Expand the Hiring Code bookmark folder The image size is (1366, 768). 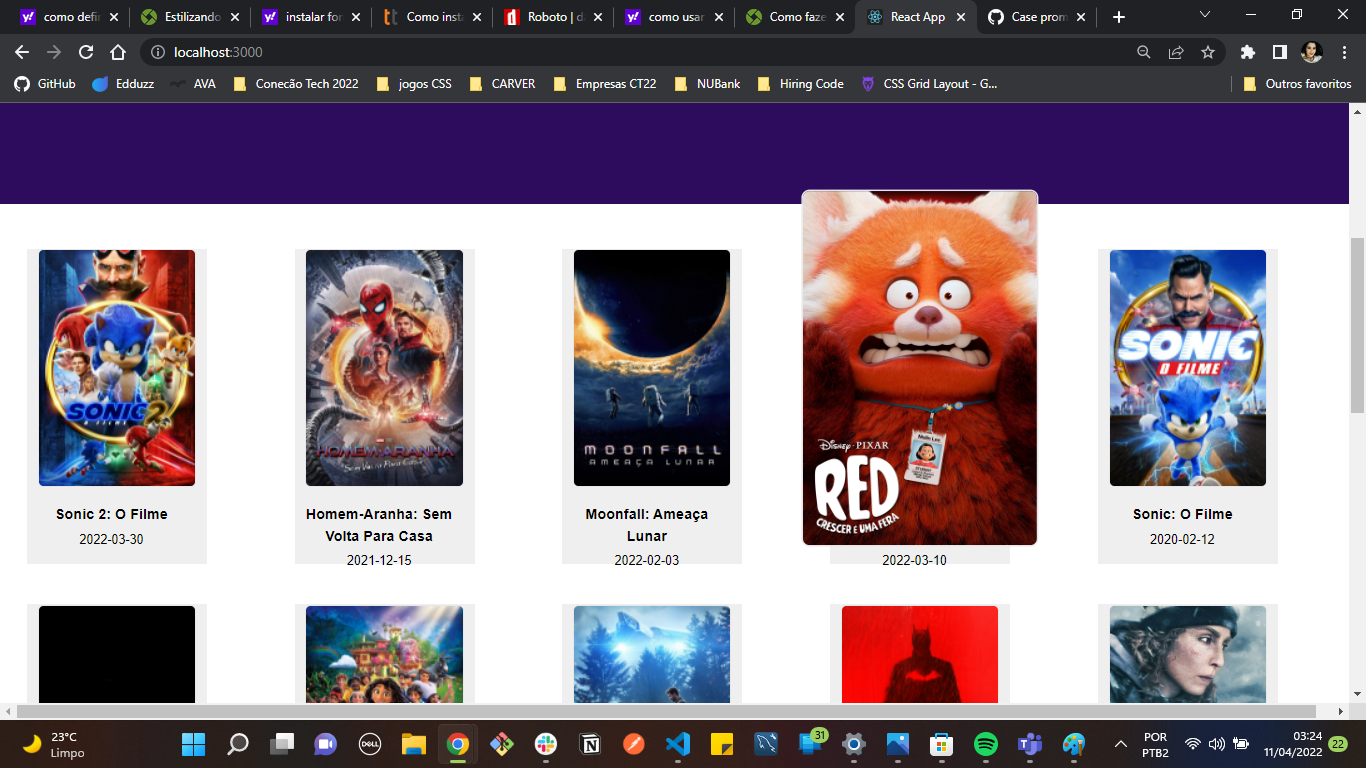[x=800, y=84]
